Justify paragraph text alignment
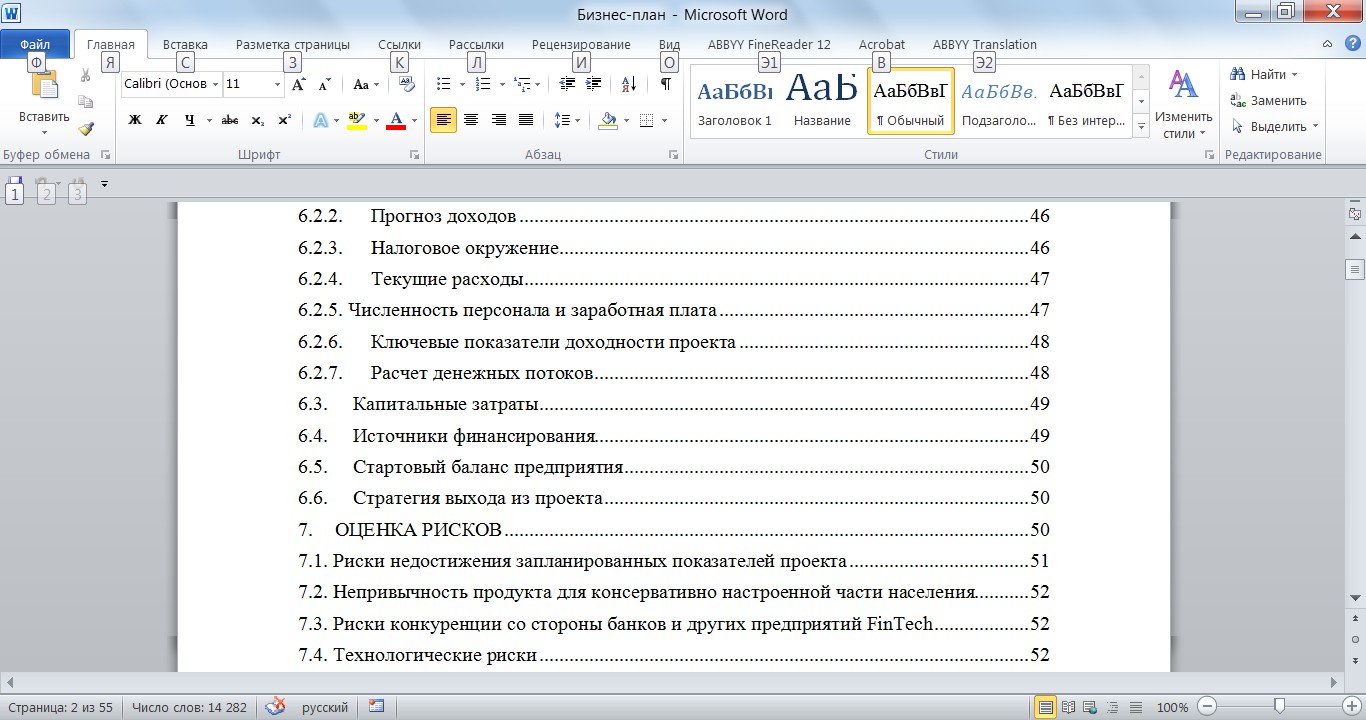 click(x=526, y=120)
